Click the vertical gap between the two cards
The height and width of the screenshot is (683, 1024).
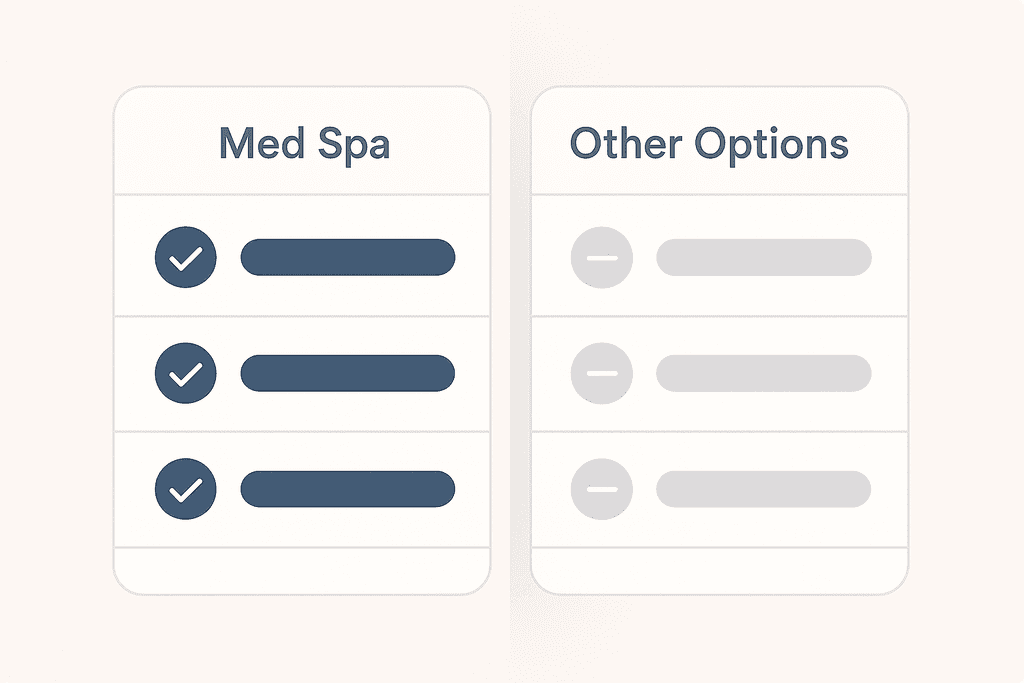click(x=510, y=340)
